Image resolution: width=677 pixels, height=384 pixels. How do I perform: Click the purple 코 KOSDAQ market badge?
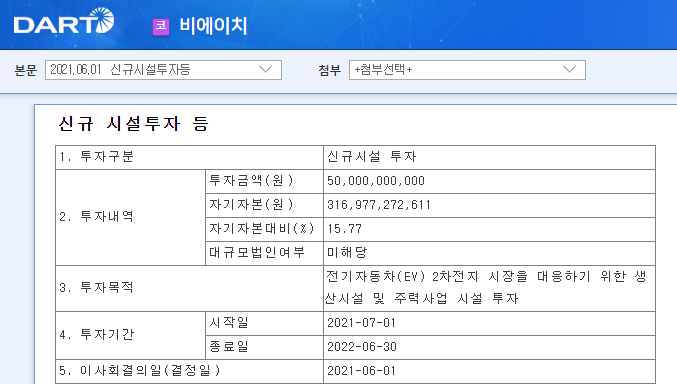coord(161,26)
